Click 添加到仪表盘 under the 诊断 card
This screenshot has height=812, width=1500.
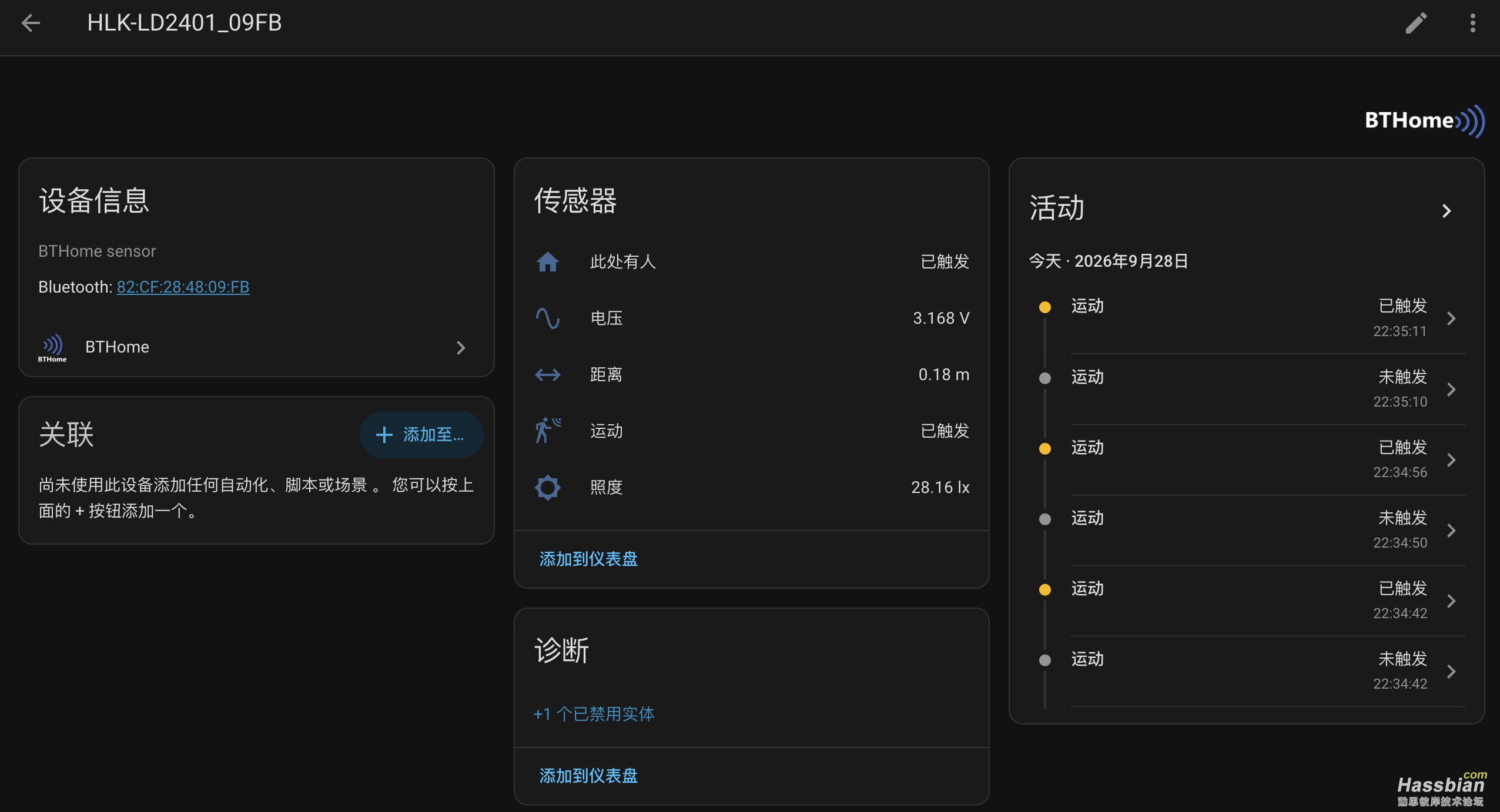pos(588,776)
